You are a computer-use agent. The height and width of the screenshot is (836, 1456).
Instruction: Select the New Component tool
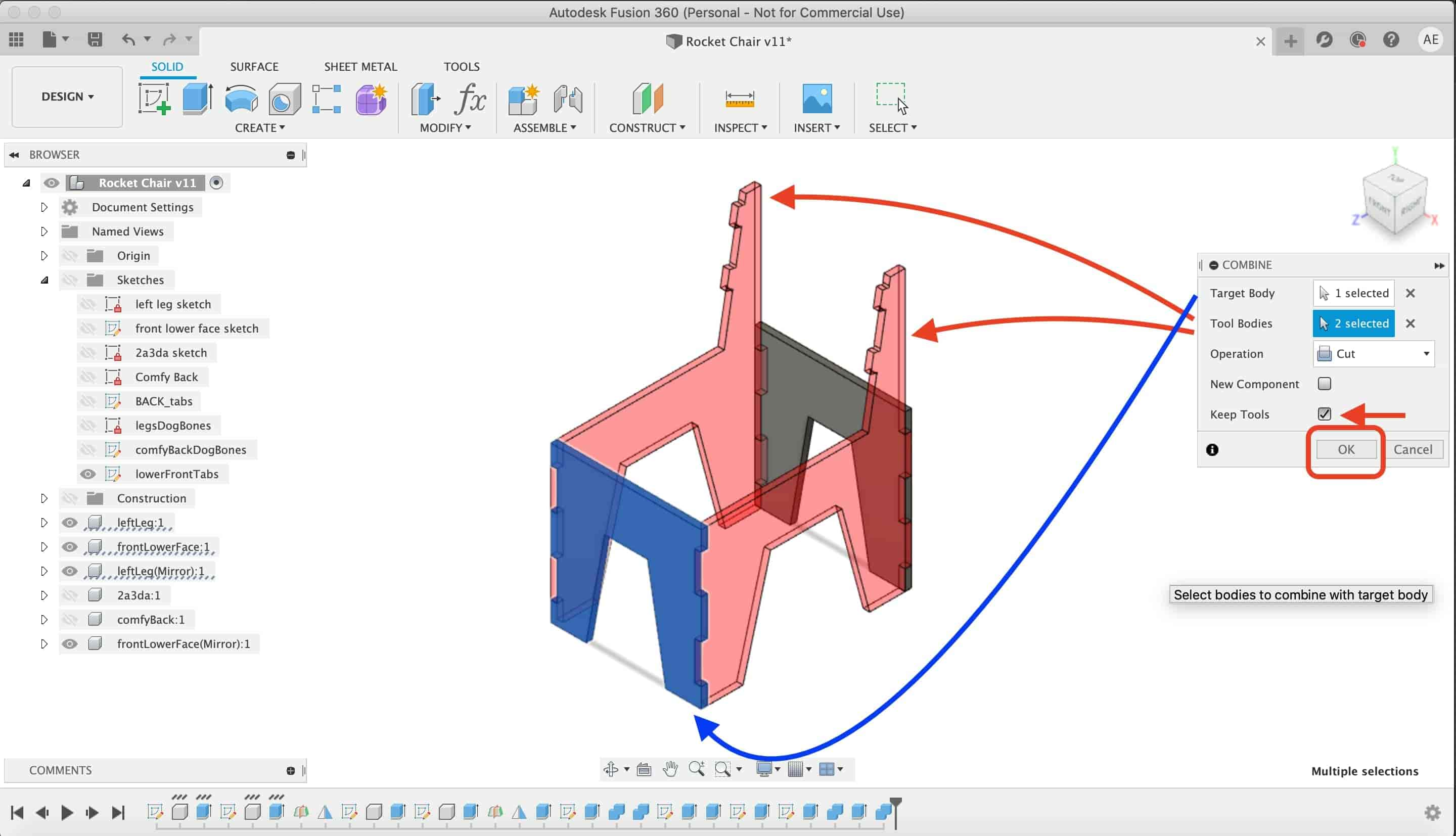524,99
